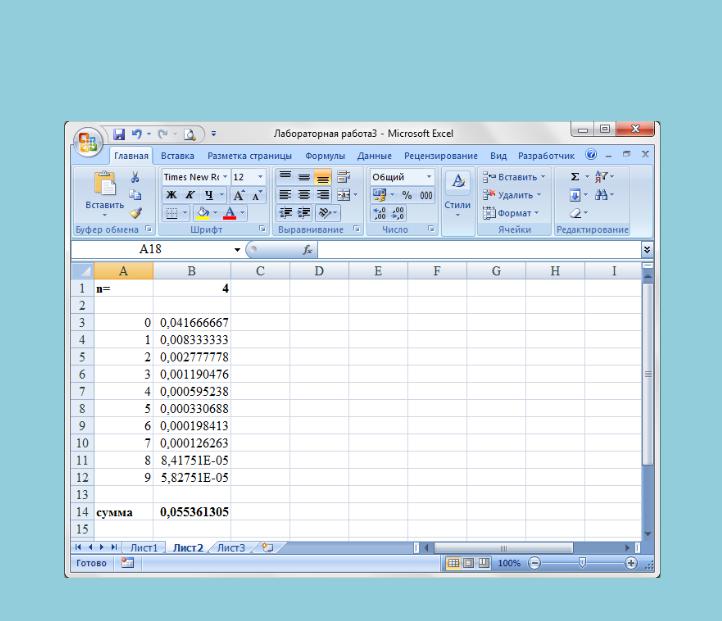This screenshot has width=722, height=621.
Task: Open the Excel Help question mark
Action: (591, 155)
